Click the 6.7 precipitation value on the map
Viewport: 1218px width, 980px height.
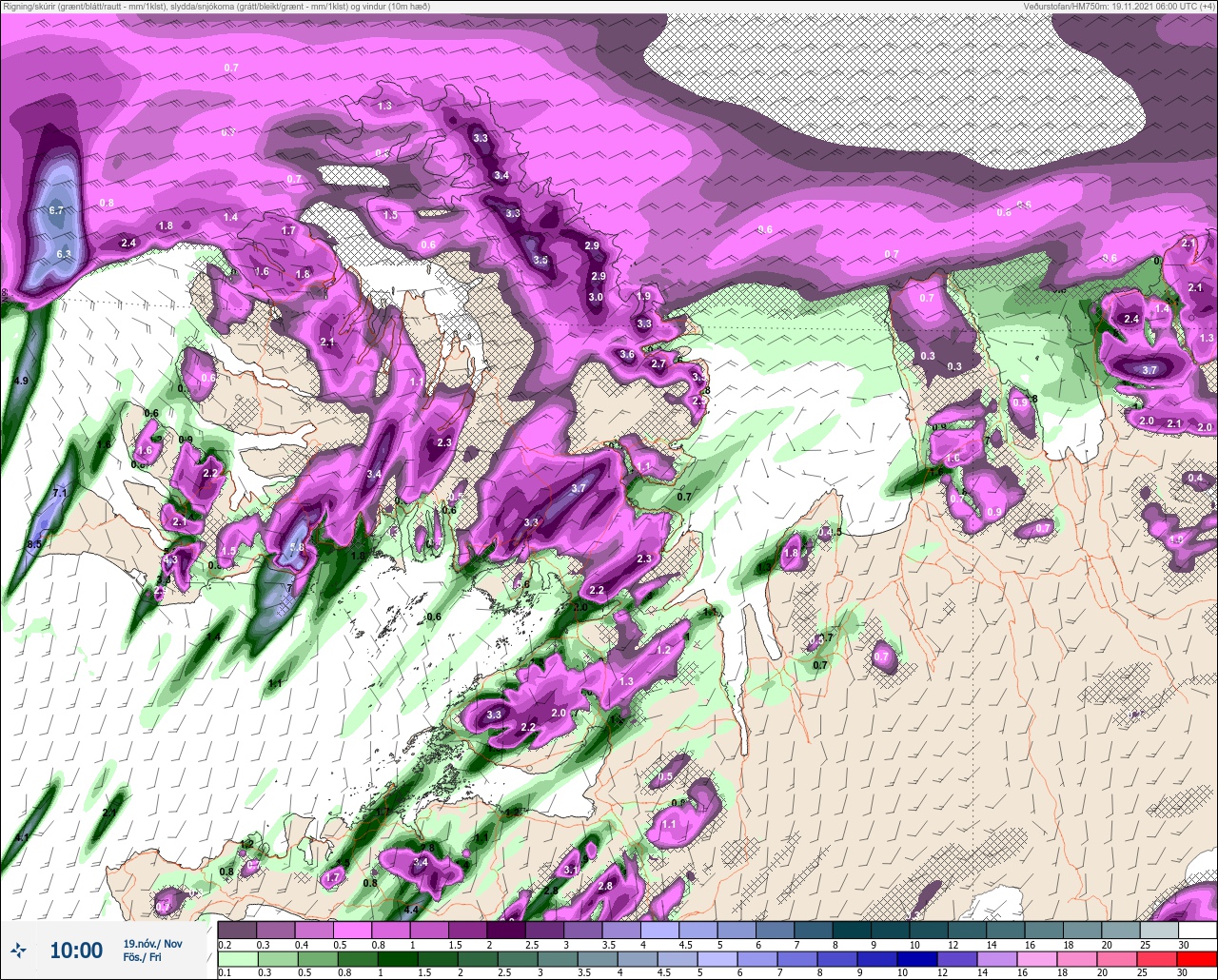point(56,210)
